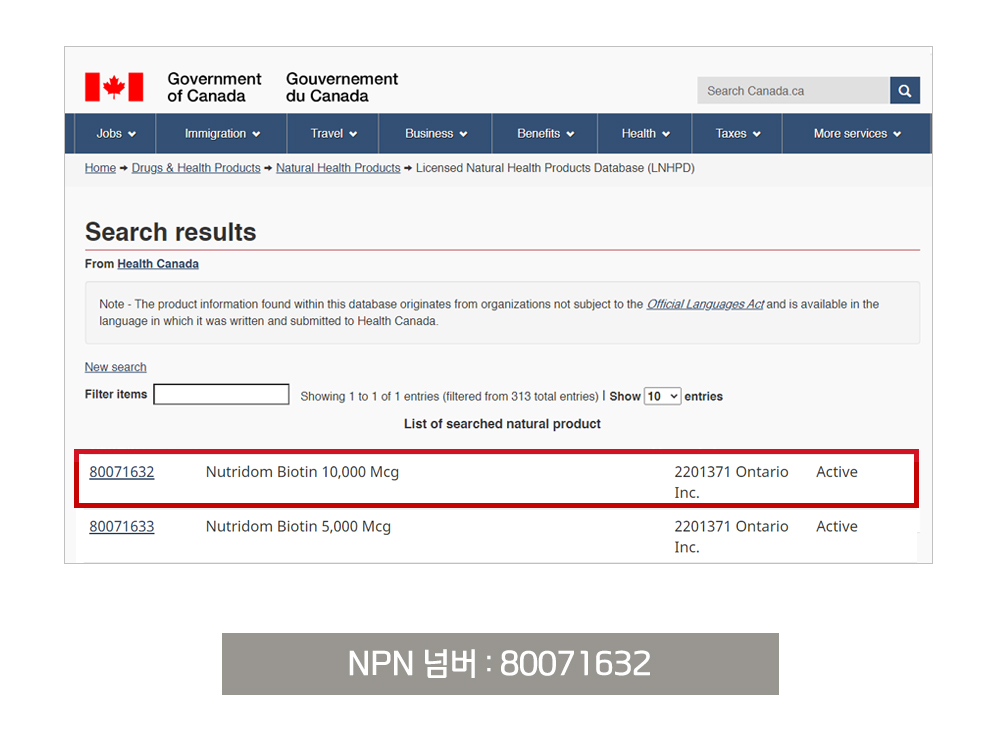Click the Showing 1 to 1 entries text
This screenshot has width=1000, height=744.
[449, 397]
